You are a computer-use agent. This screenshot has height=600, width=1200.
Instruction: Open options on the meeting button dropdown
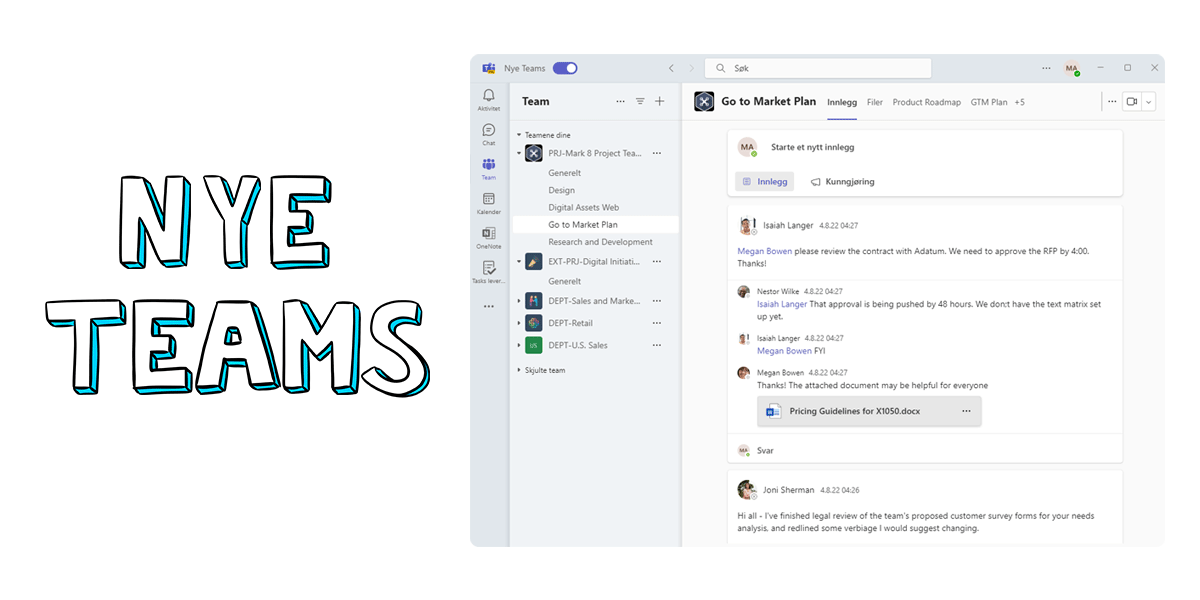pos(1149,101)
